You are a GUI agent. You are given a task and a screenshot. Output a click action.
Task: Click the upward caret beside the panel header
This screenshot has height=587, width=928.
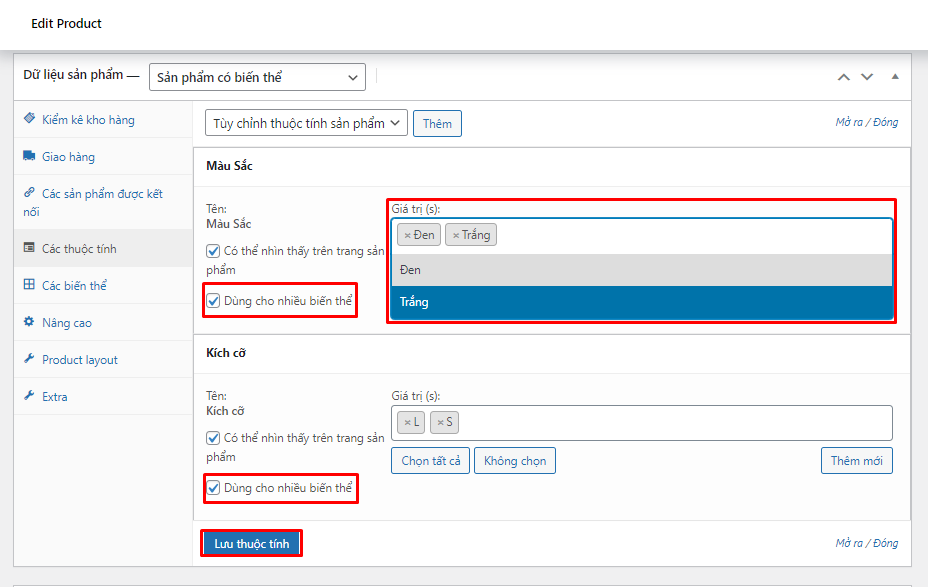click(843, 76)
